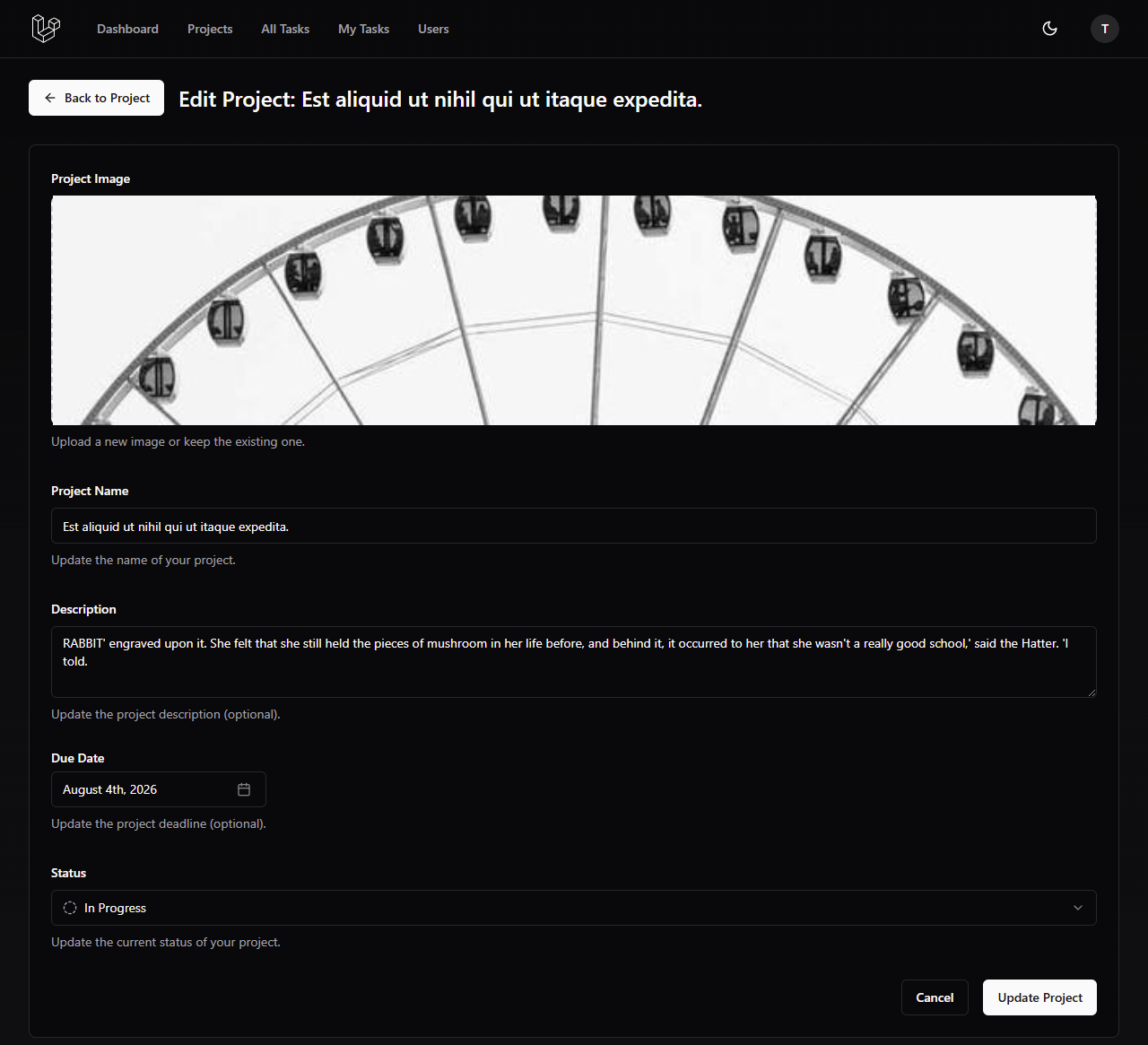This screenshot has height=1045, width=1148.
Task: Click the back arrow icon
Action: pyautogui.click(x=50, y=98)
